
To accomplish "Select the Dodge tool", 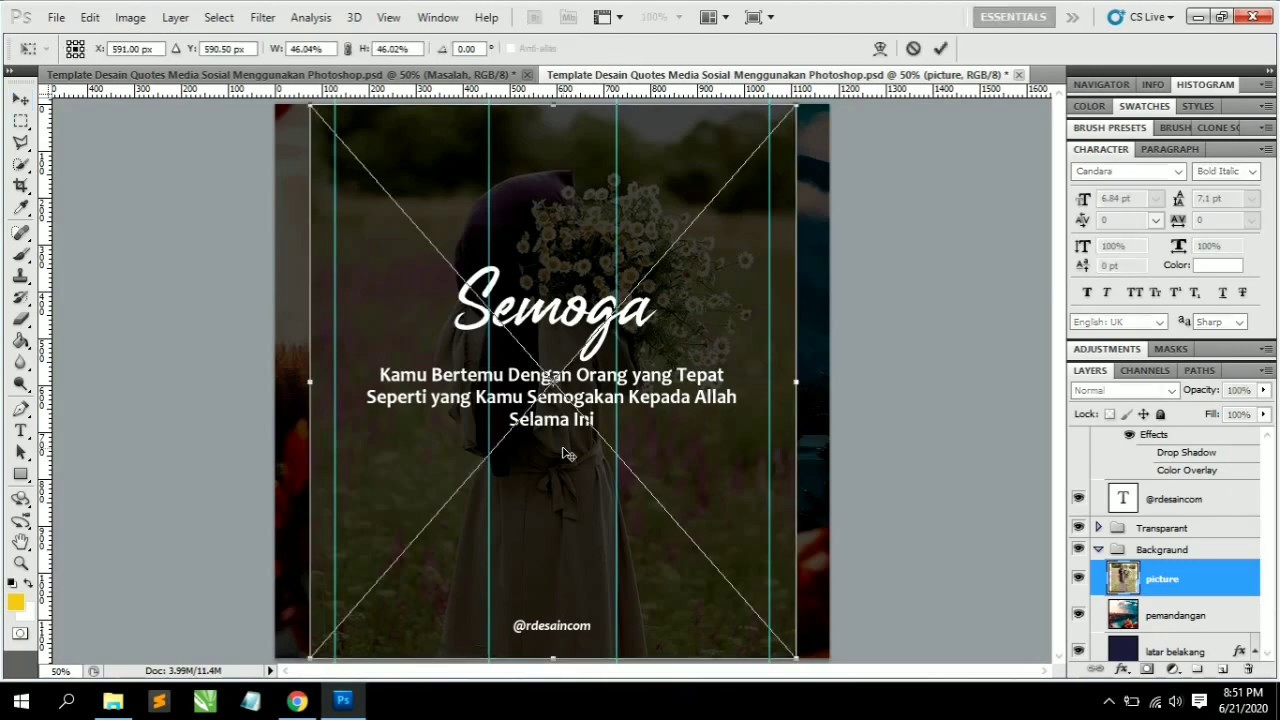I will pyautogui.click(x=20, y=384).
